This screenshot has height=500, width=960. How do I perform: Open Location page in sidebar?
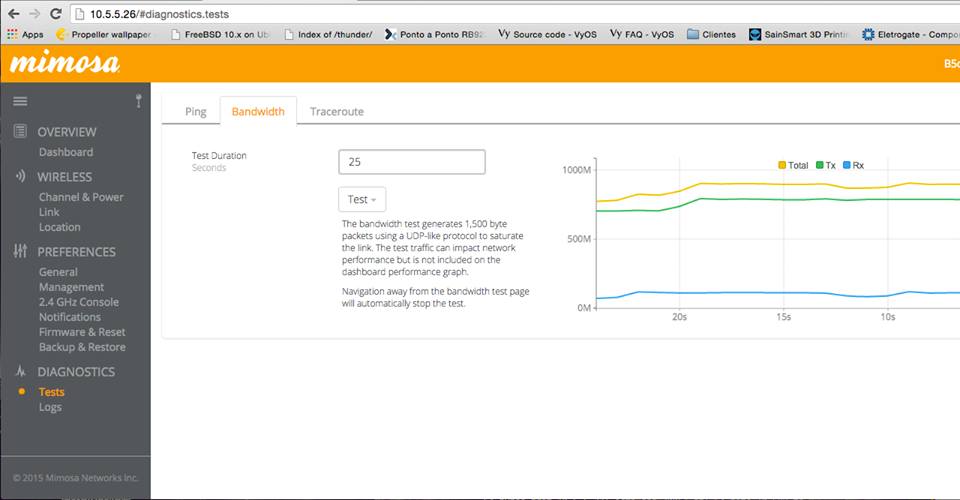point(59,227)
